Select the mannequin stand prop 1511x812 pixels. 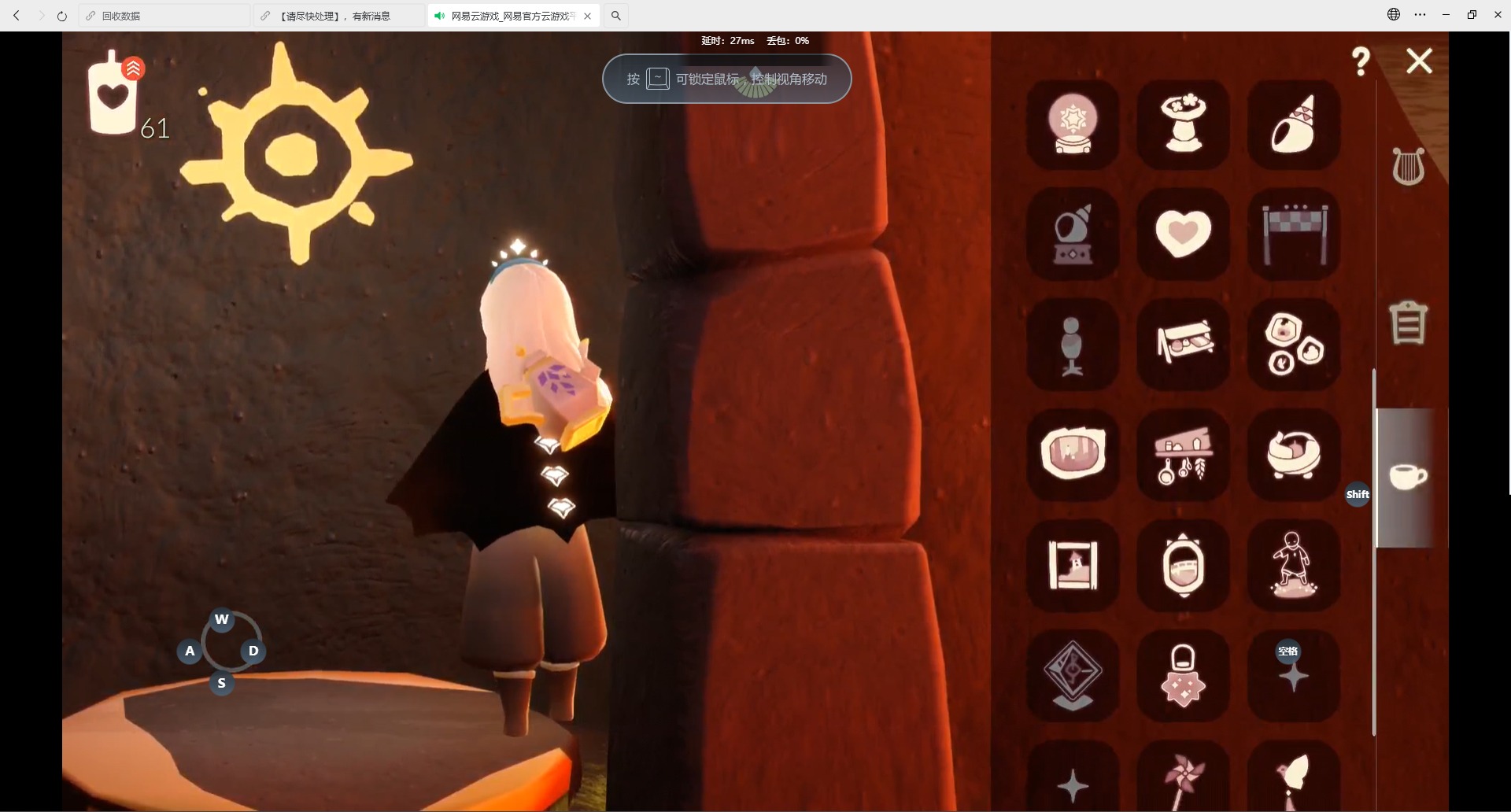[x=1073, y=344]
